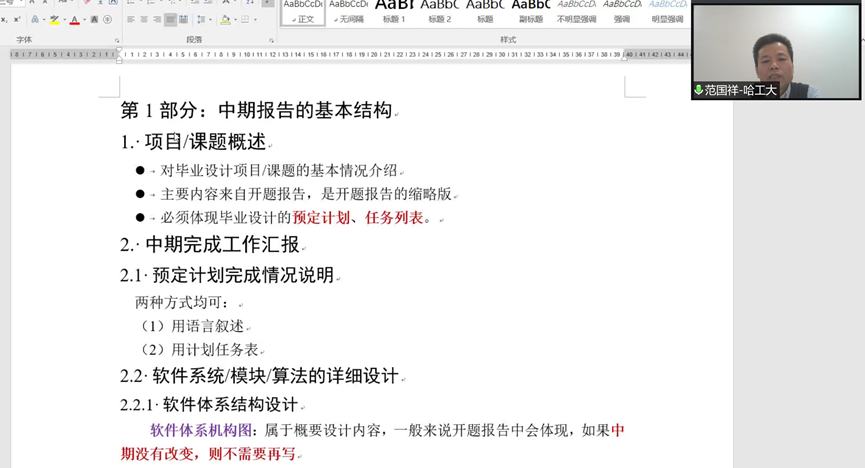
Task: Toggle justify alignment
Action: click(170, 19)
